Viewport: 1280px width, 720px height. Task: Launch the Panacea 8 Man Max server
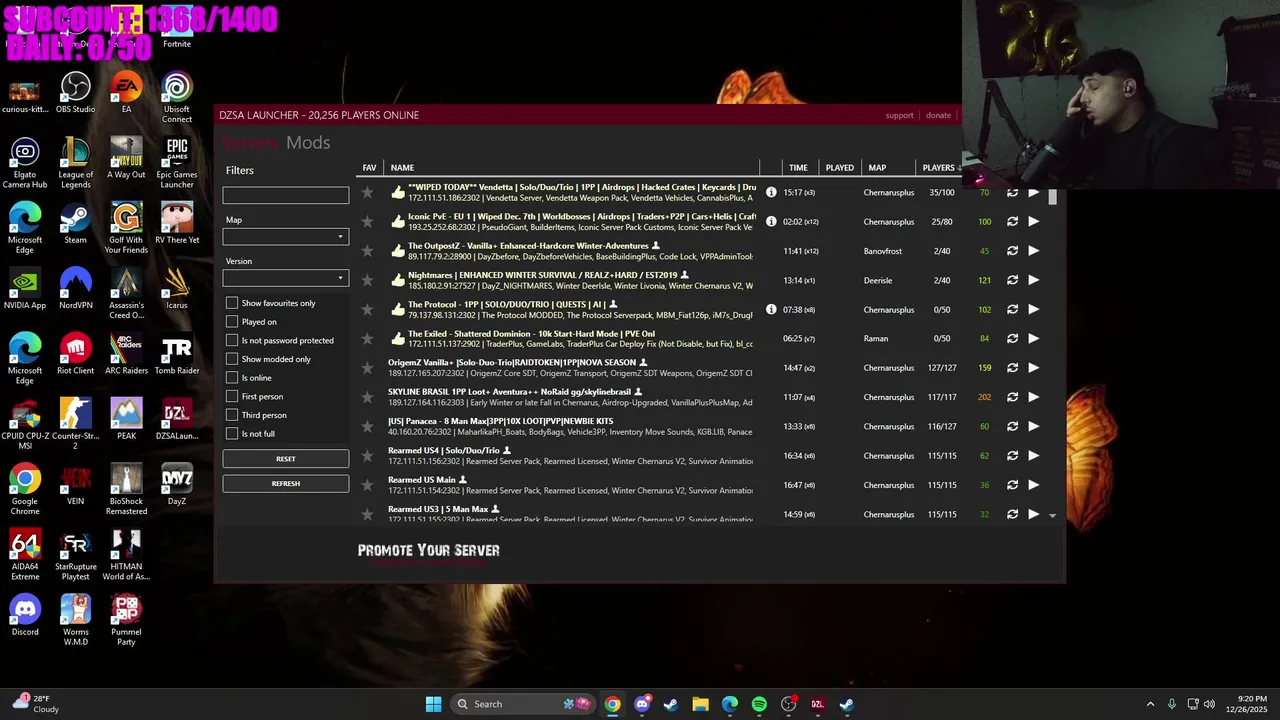(1034, 426)
